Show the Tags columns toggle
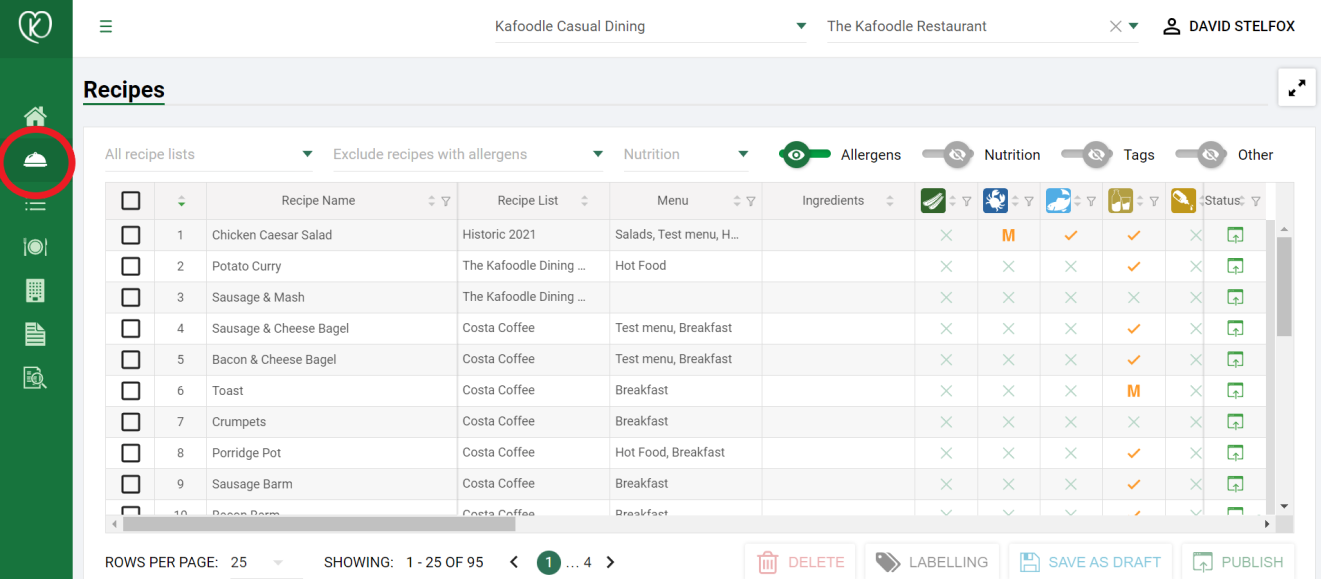Viewport: 1321px width, 579px height. (x=1087, y=154)
